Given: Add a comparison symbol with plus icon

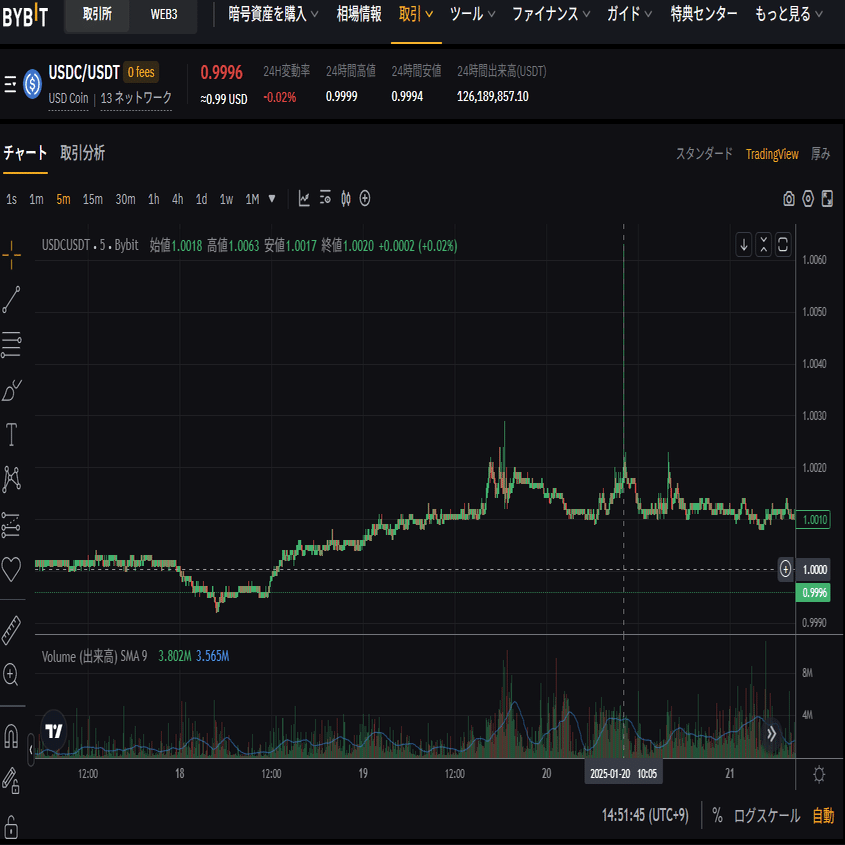Looking at the screenshot, I should (365, 199).
